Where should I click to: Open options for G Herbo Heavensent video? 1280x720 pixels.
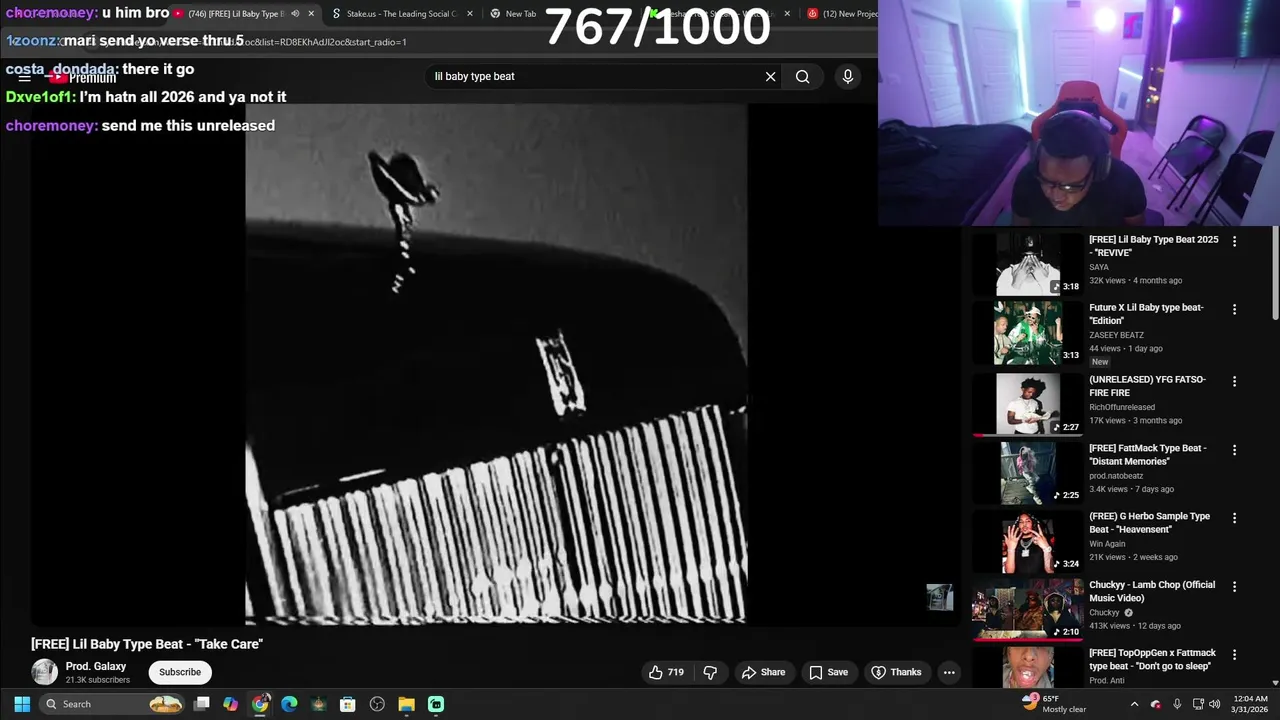(1234, 518)
